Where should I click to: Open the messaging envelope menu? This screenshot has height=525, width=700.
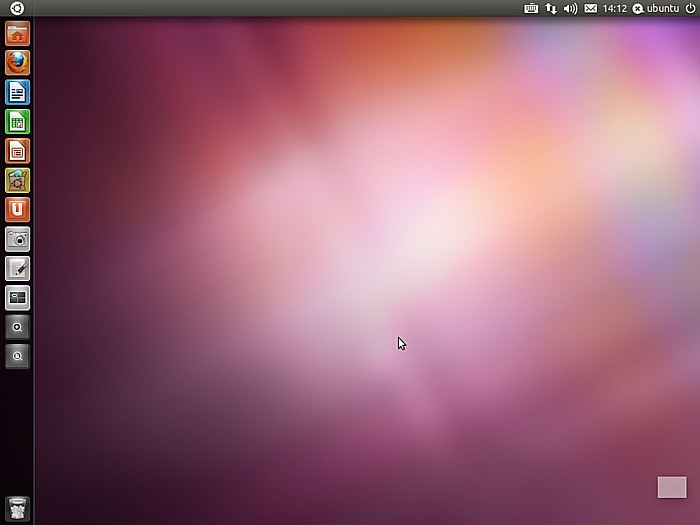click(x=591, y=8)
